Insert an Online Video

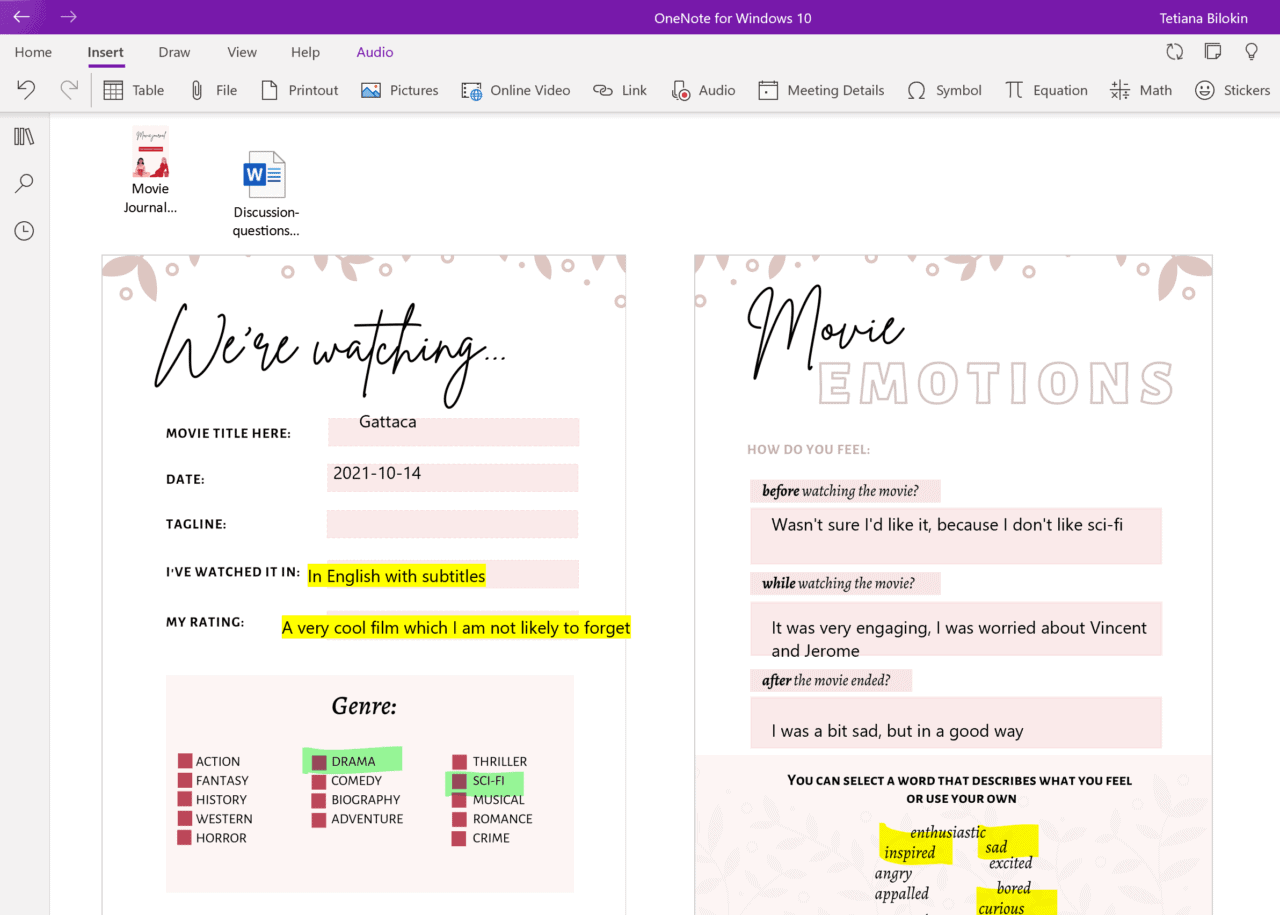[516, 90]
